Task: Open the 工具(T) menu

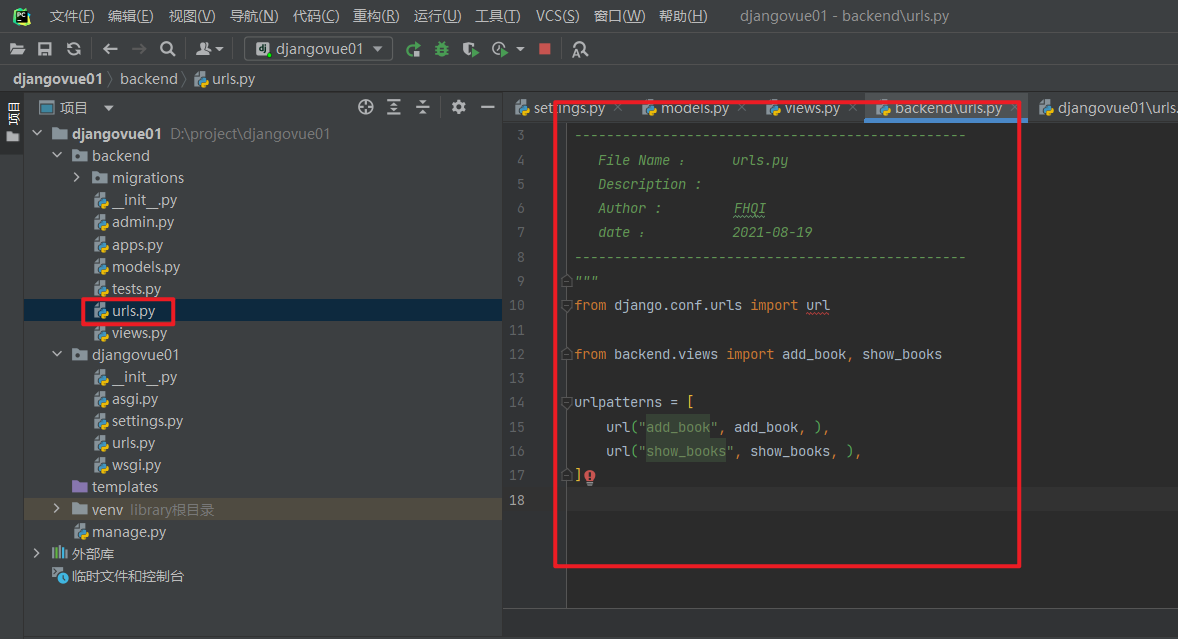Action: [x=497, y=16]
